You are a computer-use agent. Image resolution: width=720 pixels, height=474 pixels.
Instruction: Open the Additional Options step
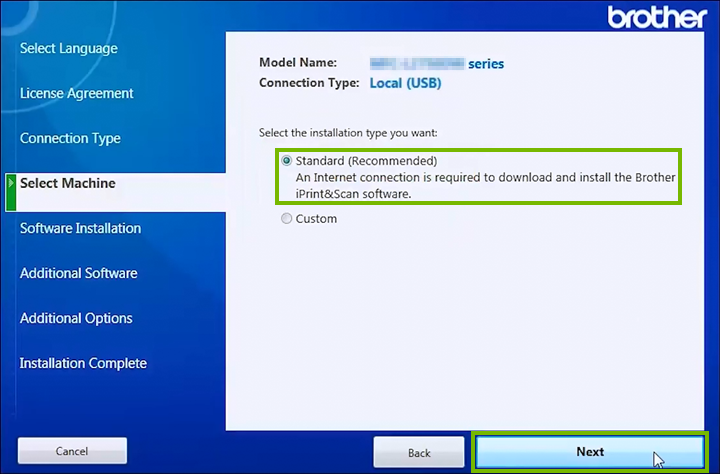point(76,318)
